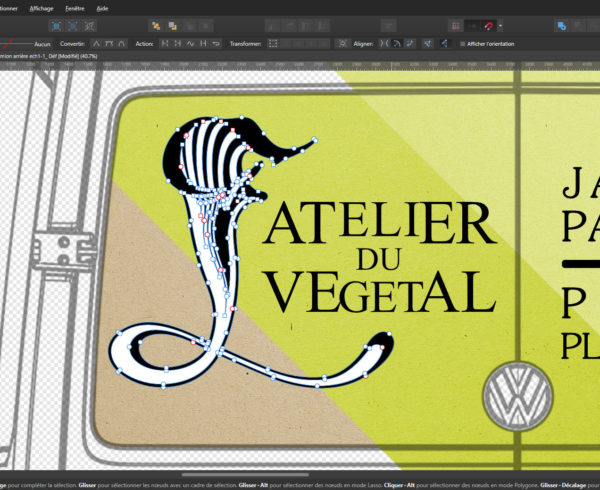The width and height of the screenshot is (600, 490).
Task: Click the horizontal scrollbar below the canvas
Action: (x=245, y=475)
